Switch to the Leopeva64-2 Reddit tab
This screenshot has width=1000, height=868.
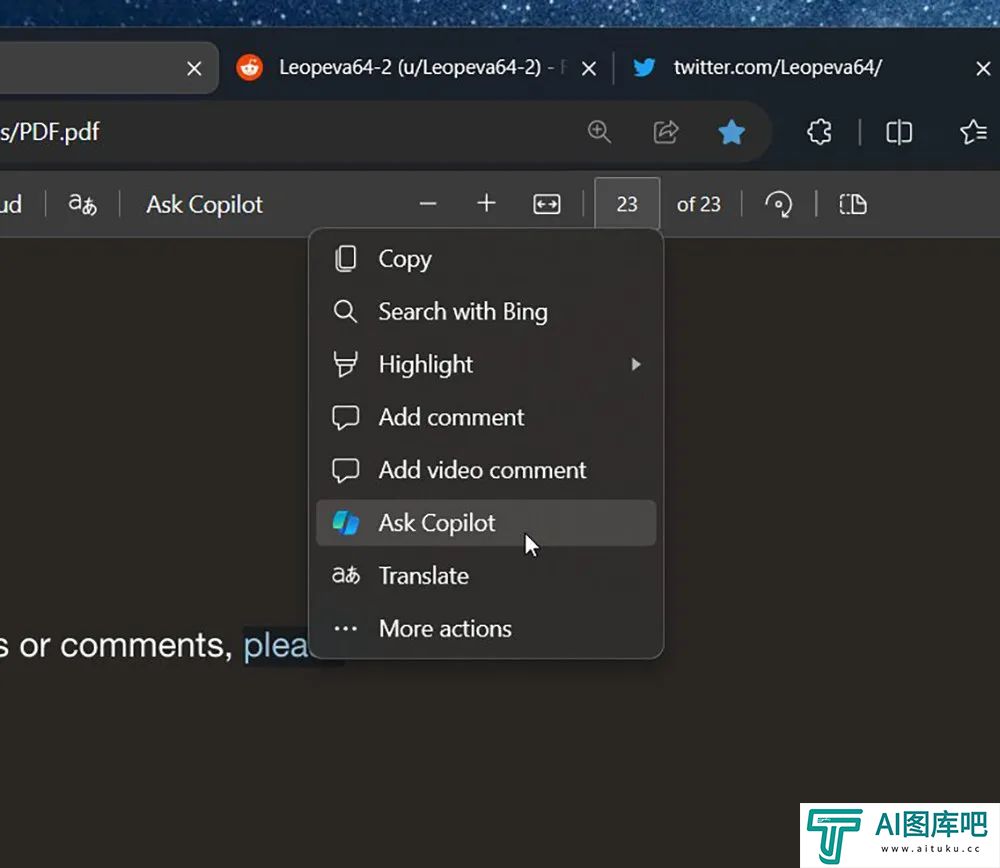click(x=416, y=68)
